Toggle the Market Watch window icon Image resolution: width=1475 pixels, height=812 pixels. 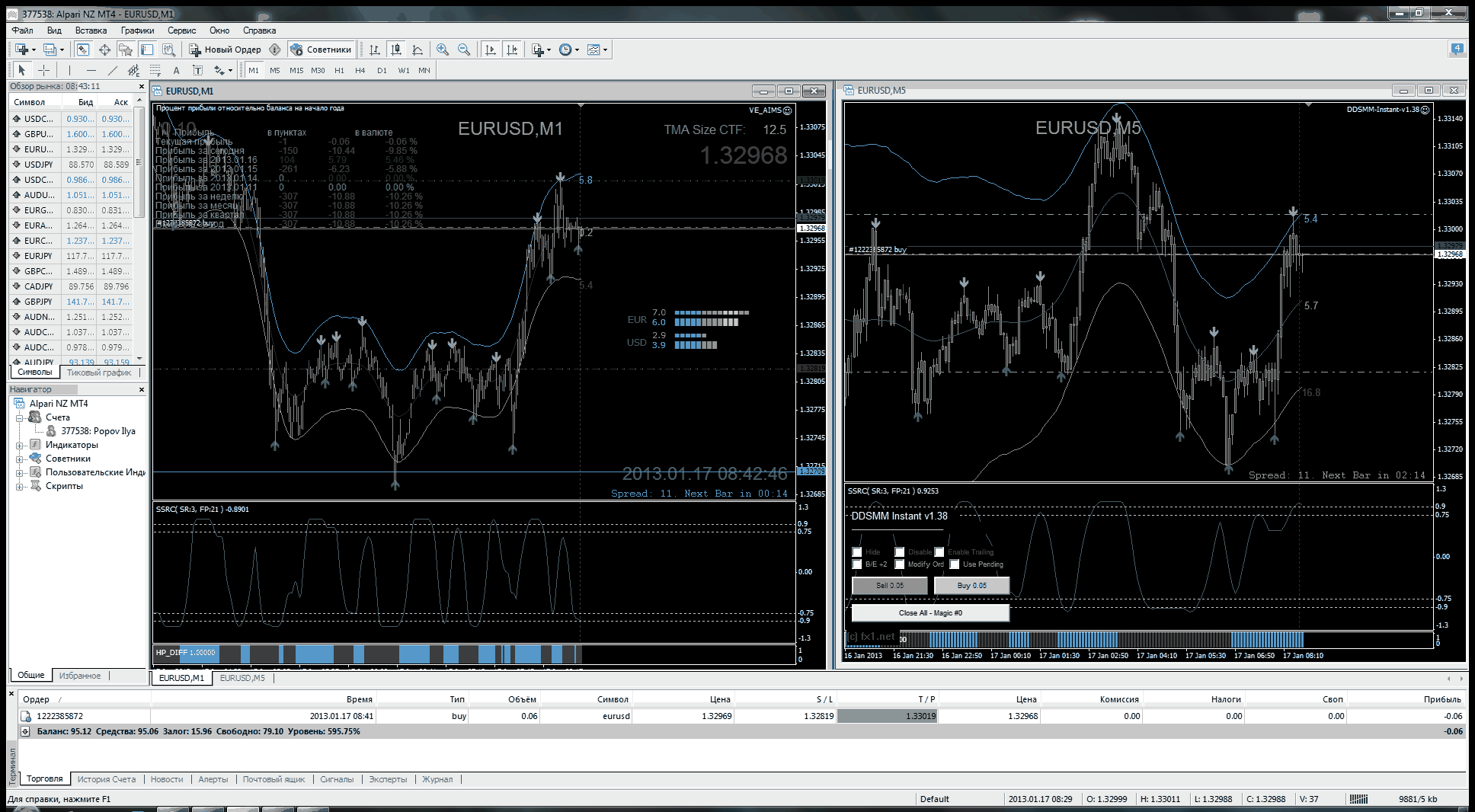point(83,50)
